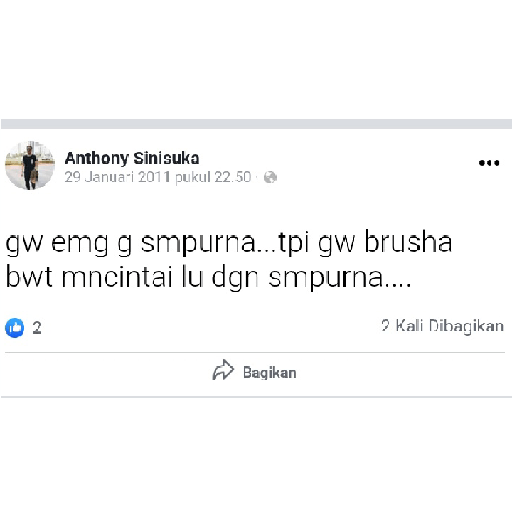
Task: Click the second line starting 'bwt mncintai lu'
Action: pyautogui.click(x=209, y=277)
